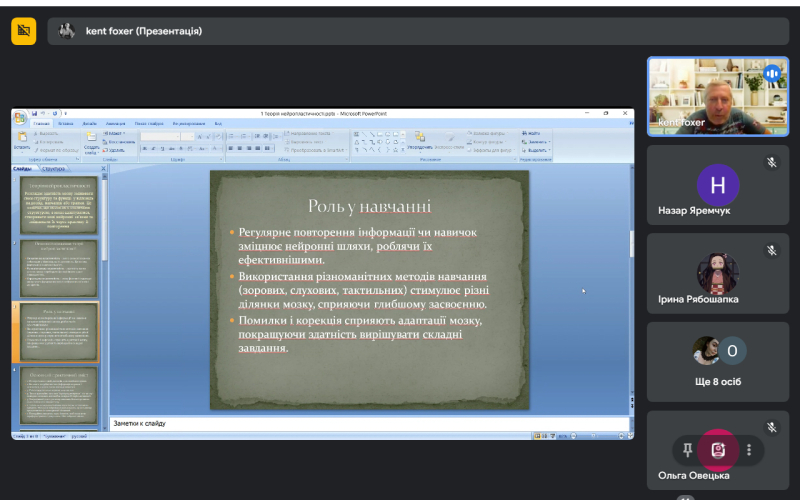
Task: Click kent foxer (Презентація) header bar
Action: (418, 31)
